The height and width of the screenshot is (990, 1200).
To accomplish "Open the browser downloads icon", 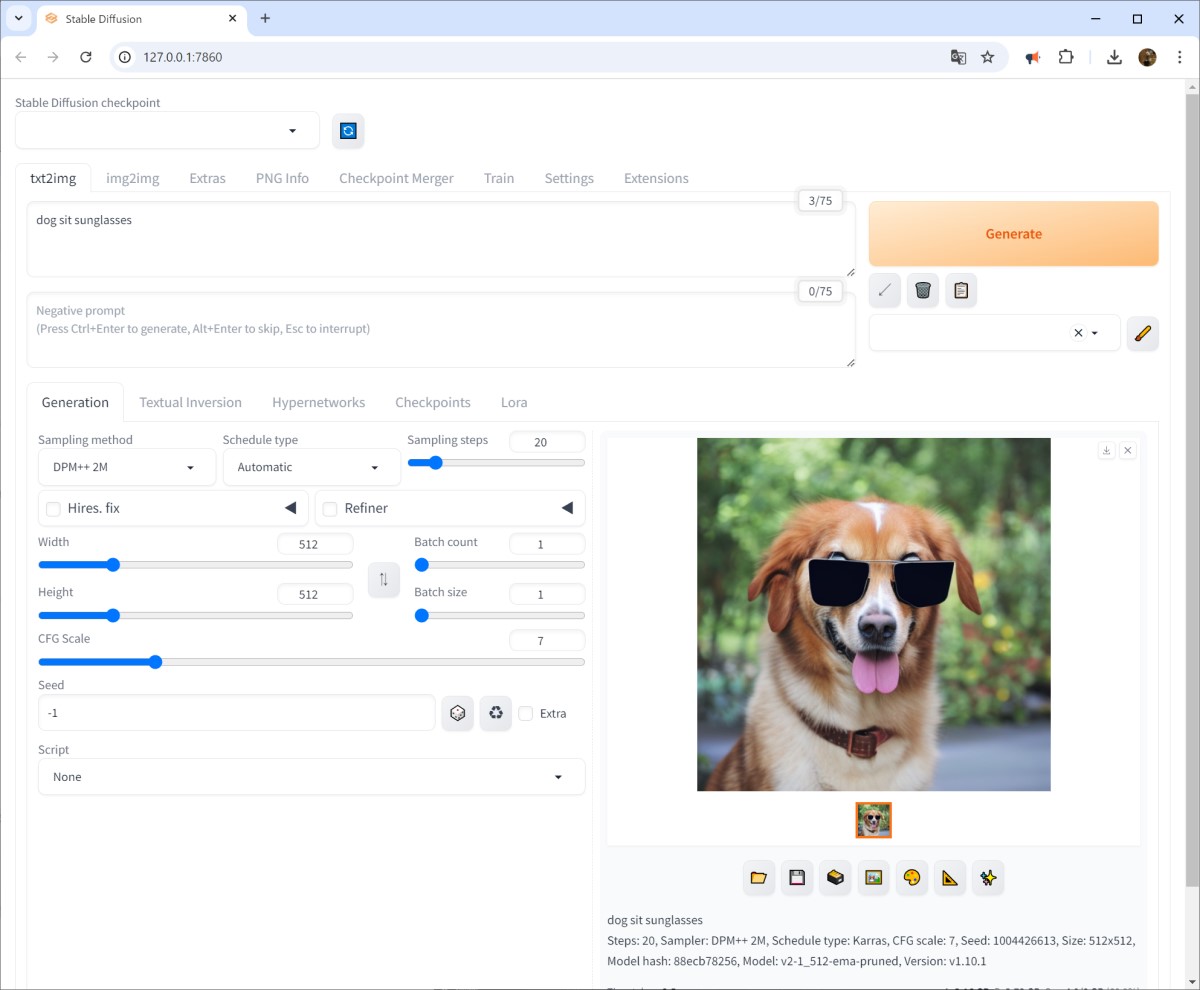I will tap(1114, 57).
